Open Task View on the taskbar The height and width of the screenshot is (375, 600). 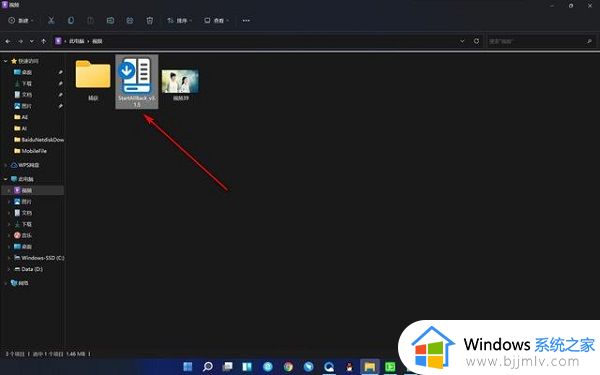coord(228,367)
